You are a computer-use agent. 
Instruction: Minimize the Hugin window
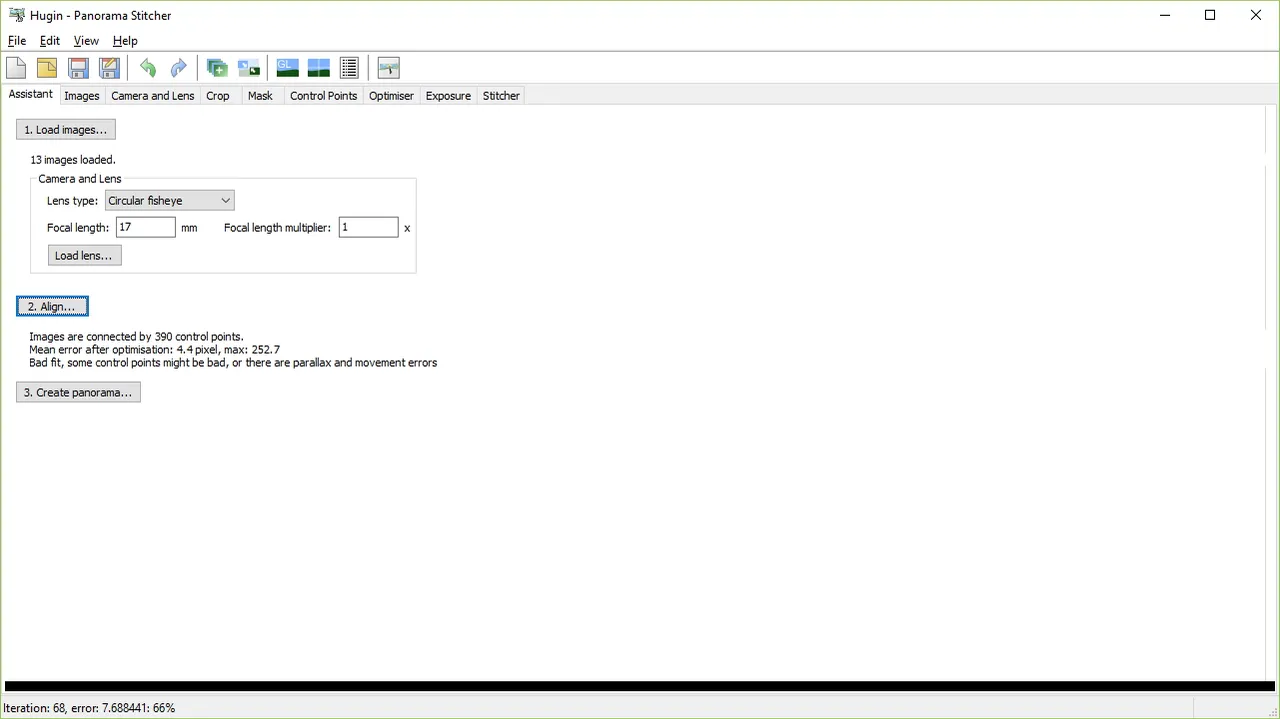coord(1165,15)
